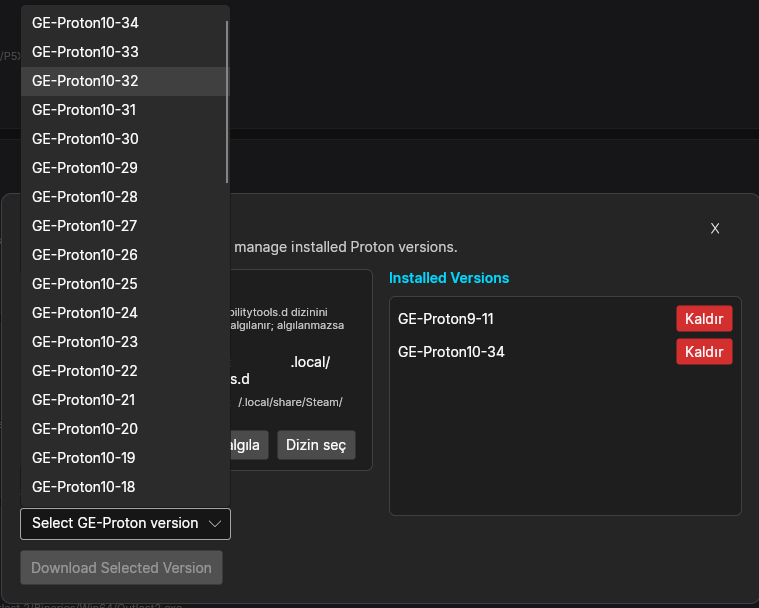Collapse the Select GE-Proton version chevron
This screenshot has width=759, height=608.
214,524
